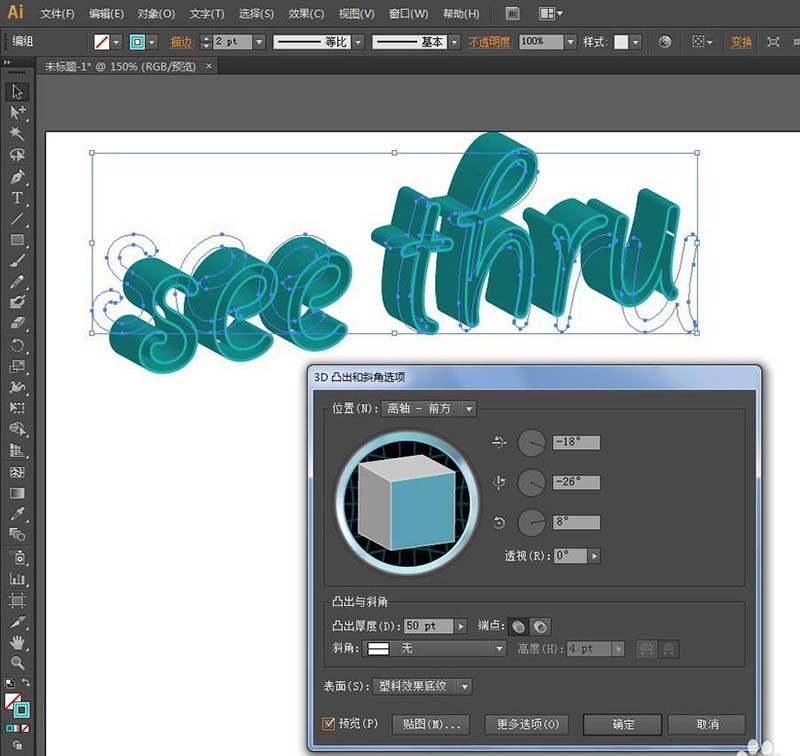Click the Y-axis rotation -26° field
800x756 pixels.
[x=576, y=482]
